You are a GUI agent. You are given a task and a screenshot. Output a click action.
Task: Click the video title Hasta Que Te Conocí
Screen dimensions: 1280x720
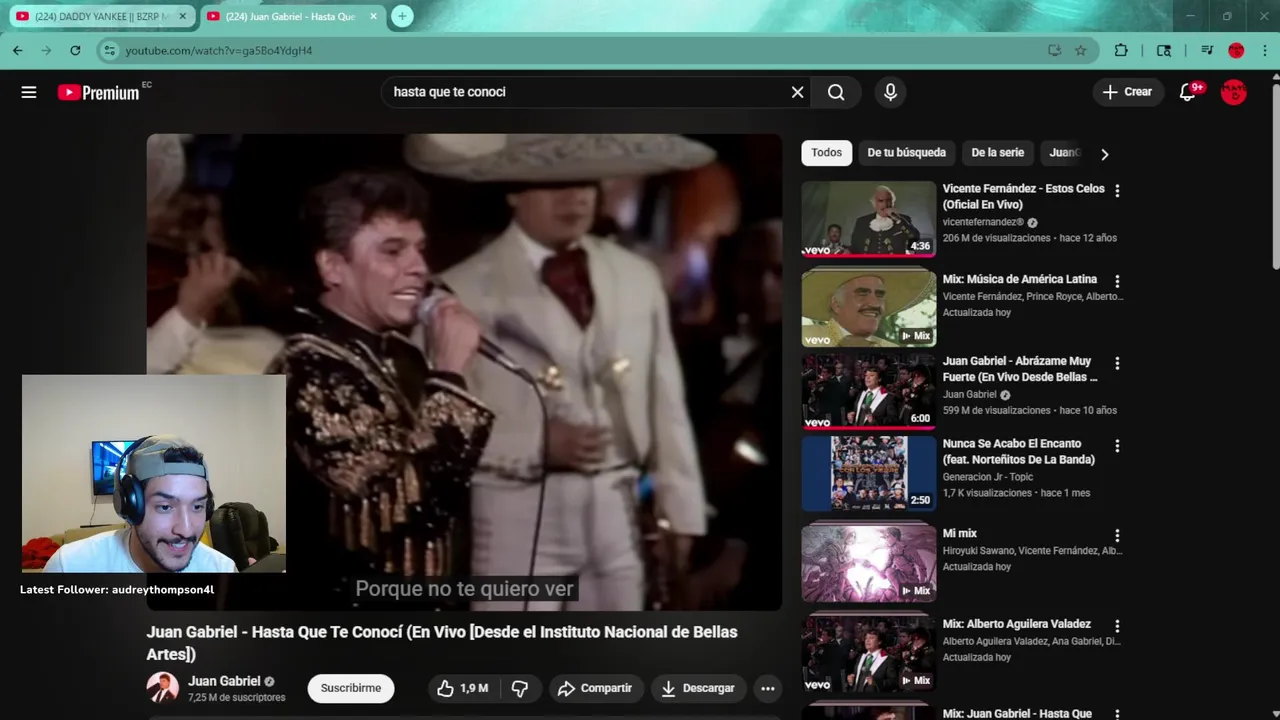(x=442, y=643)
